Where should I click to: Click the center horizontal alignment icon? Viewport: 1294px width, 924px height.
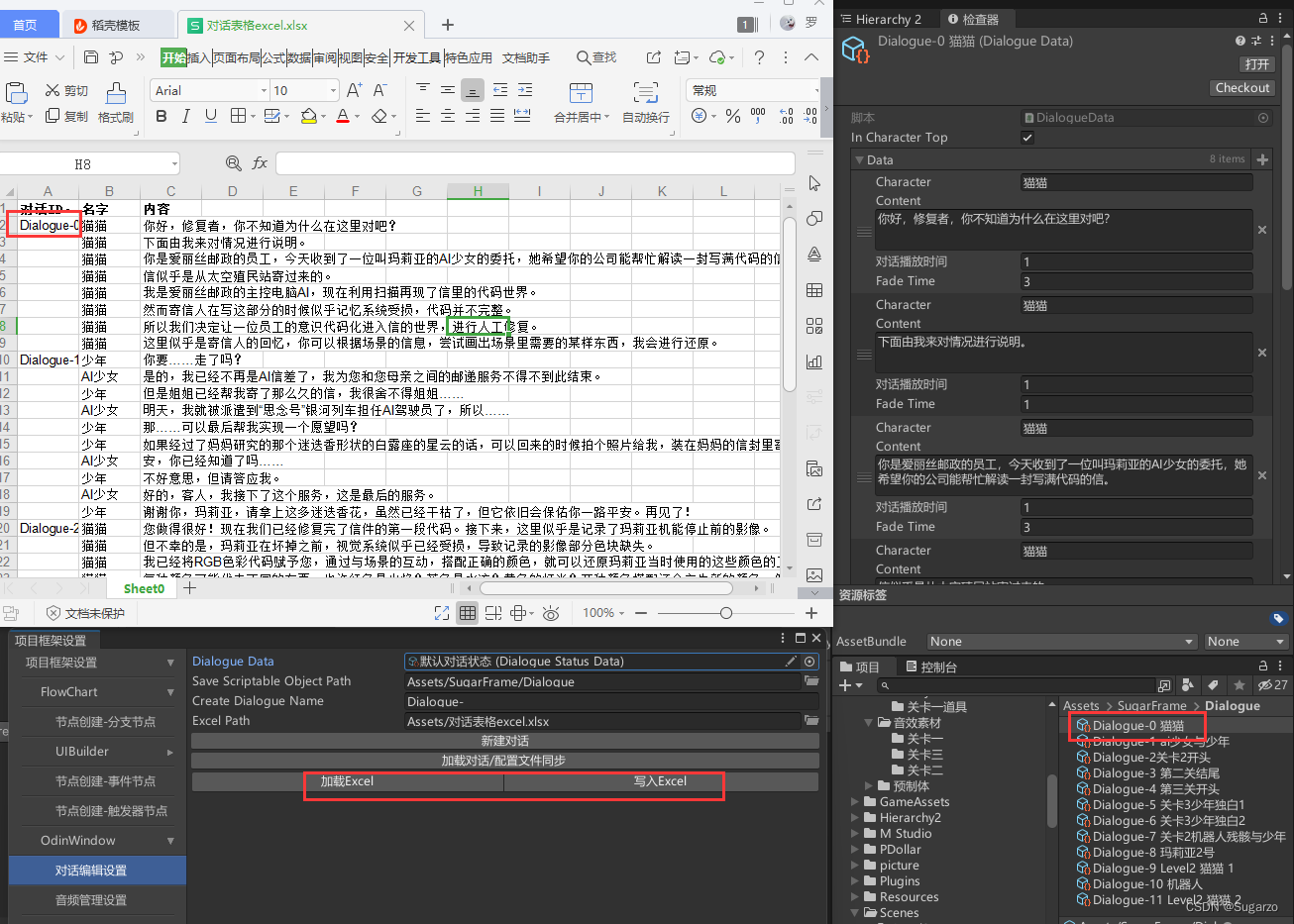click(448, 116)
